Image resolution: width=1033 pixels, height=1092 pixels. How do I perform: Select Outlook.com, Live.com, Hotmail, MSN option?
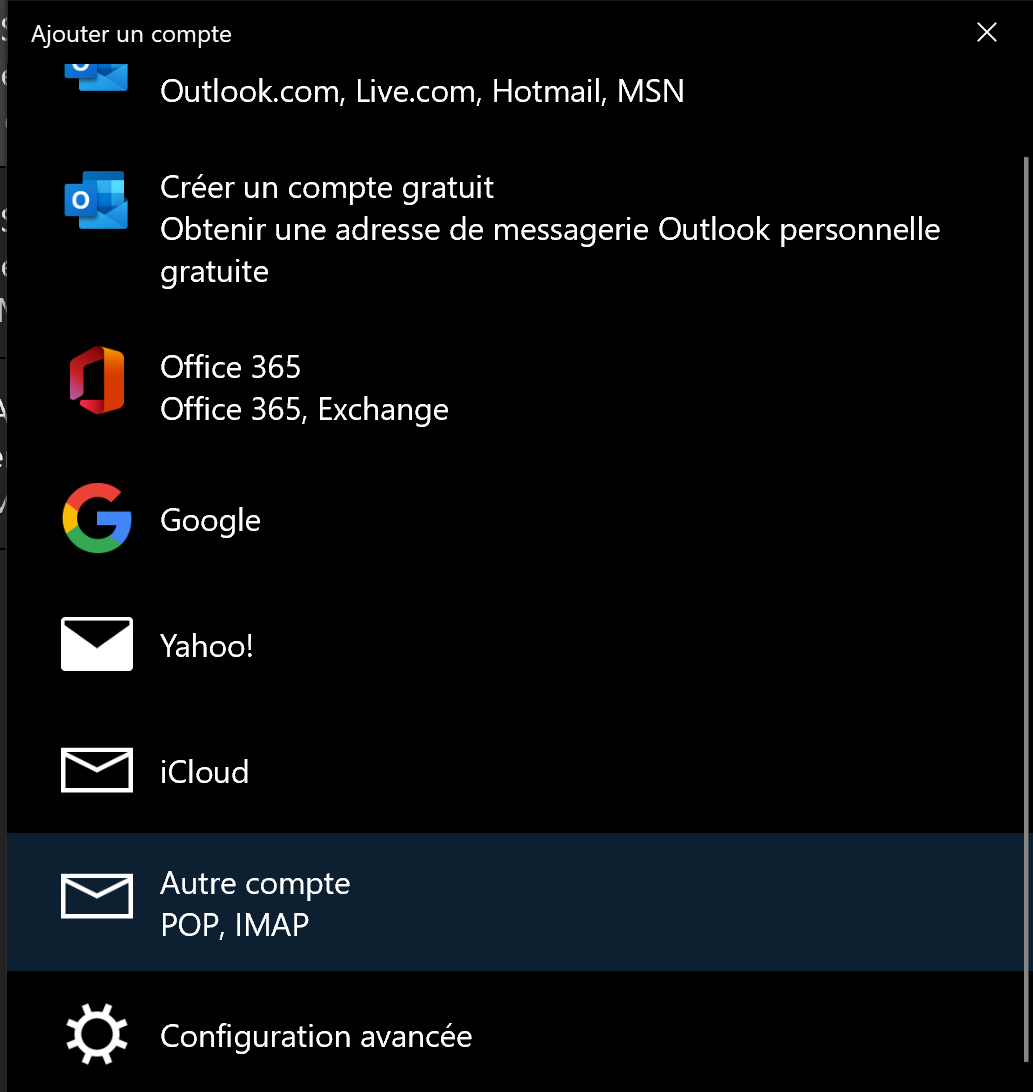click(422, 92)
